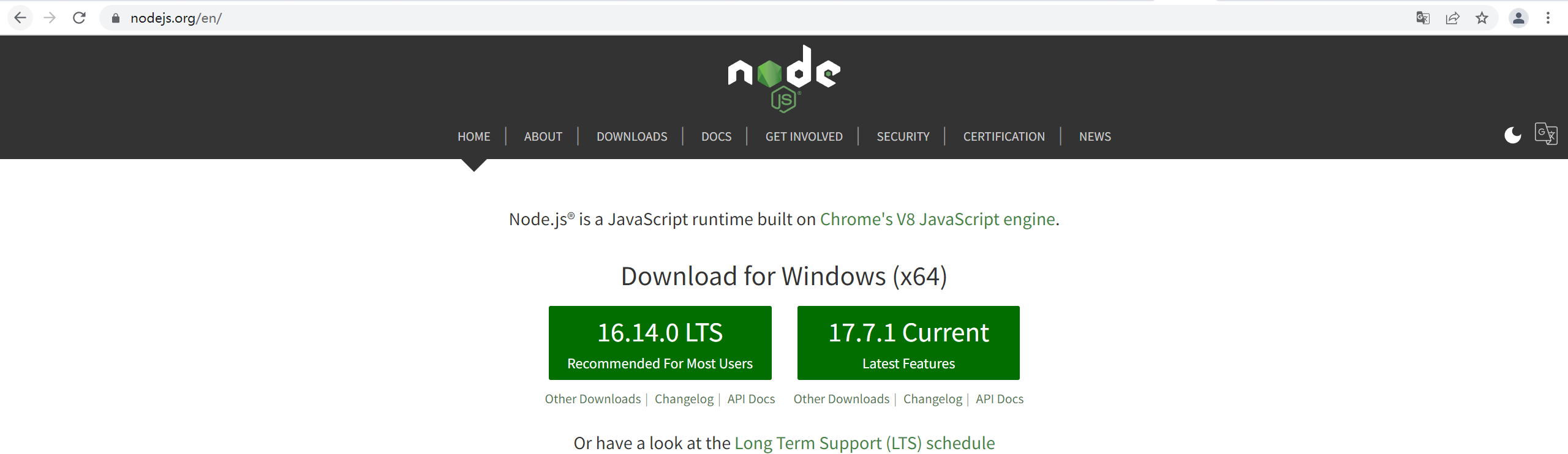Open Other Downloads under LTS
The width and height of the screenshot is (1568, 454).
[592, 399]
